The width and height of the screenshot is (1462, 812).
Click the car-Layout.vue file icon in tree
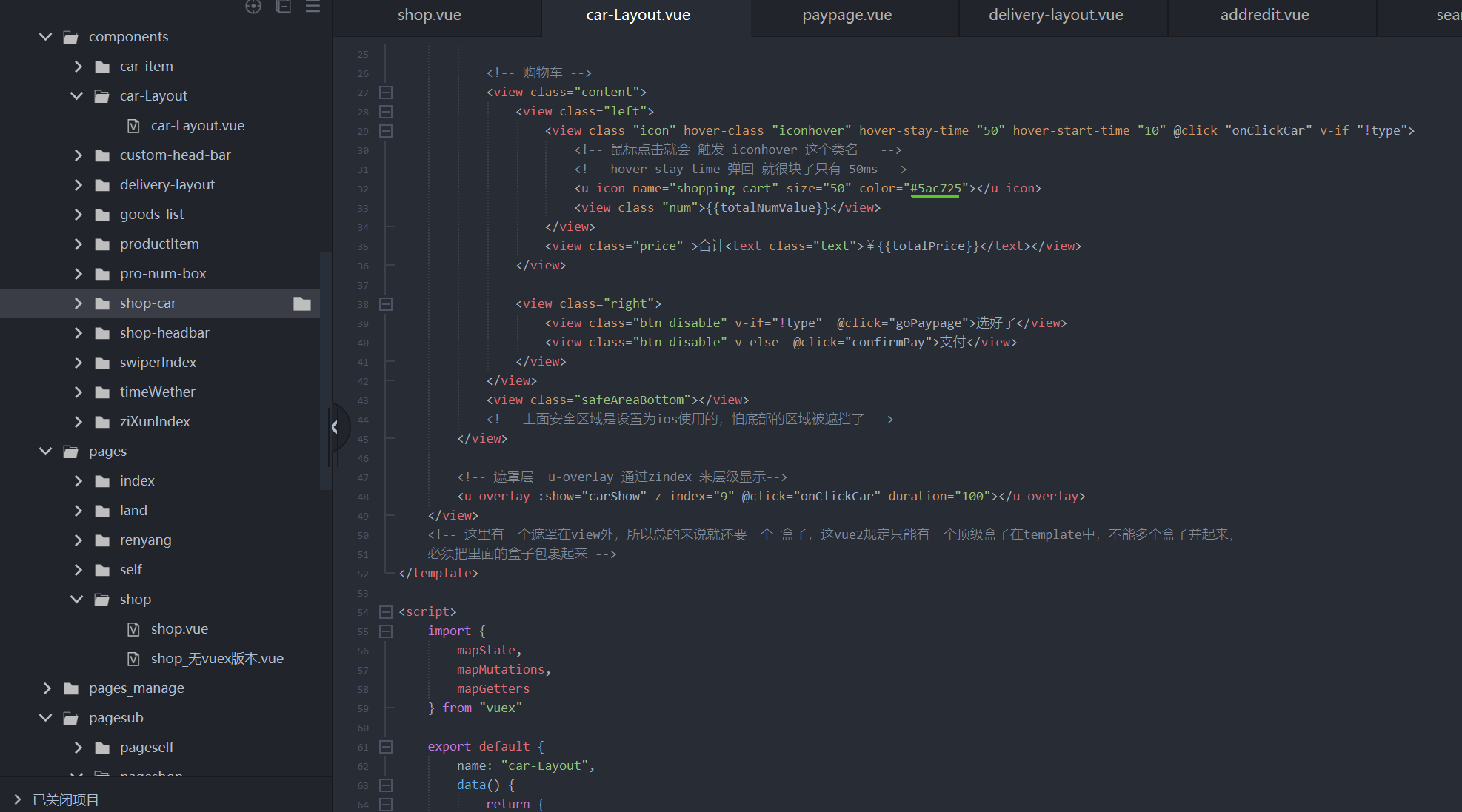pyautogui.click(x=133, y=126)
